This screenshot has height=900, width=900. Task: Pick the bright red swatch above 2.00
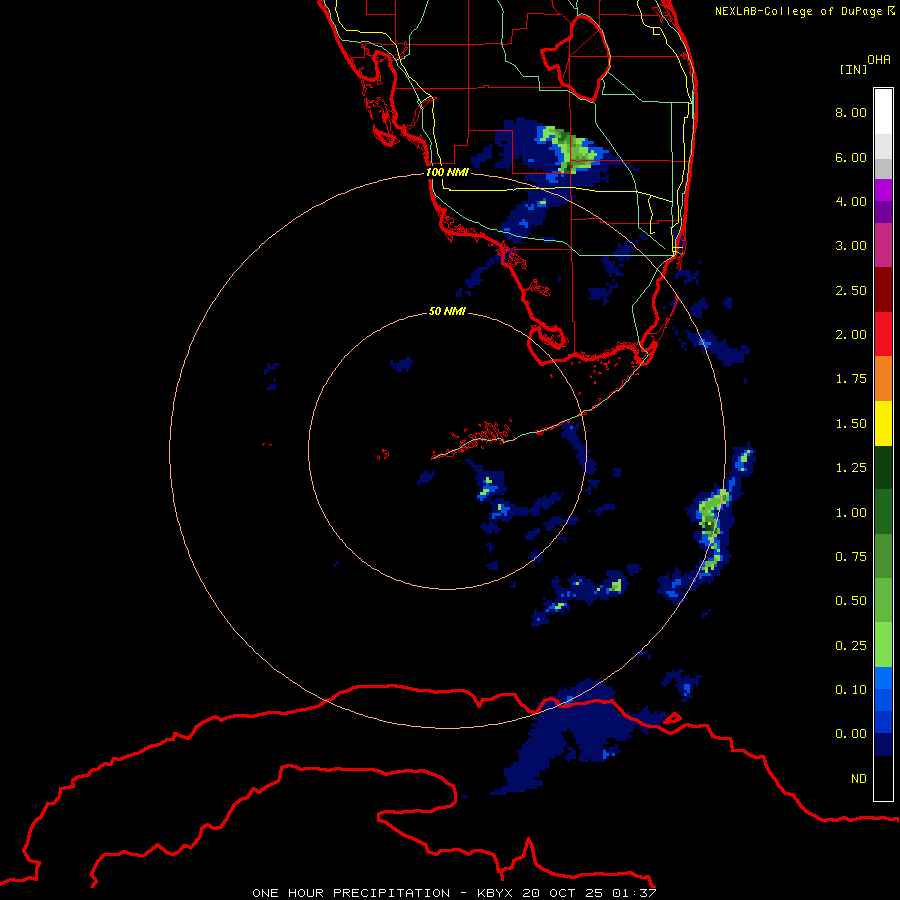pos(883,334)
